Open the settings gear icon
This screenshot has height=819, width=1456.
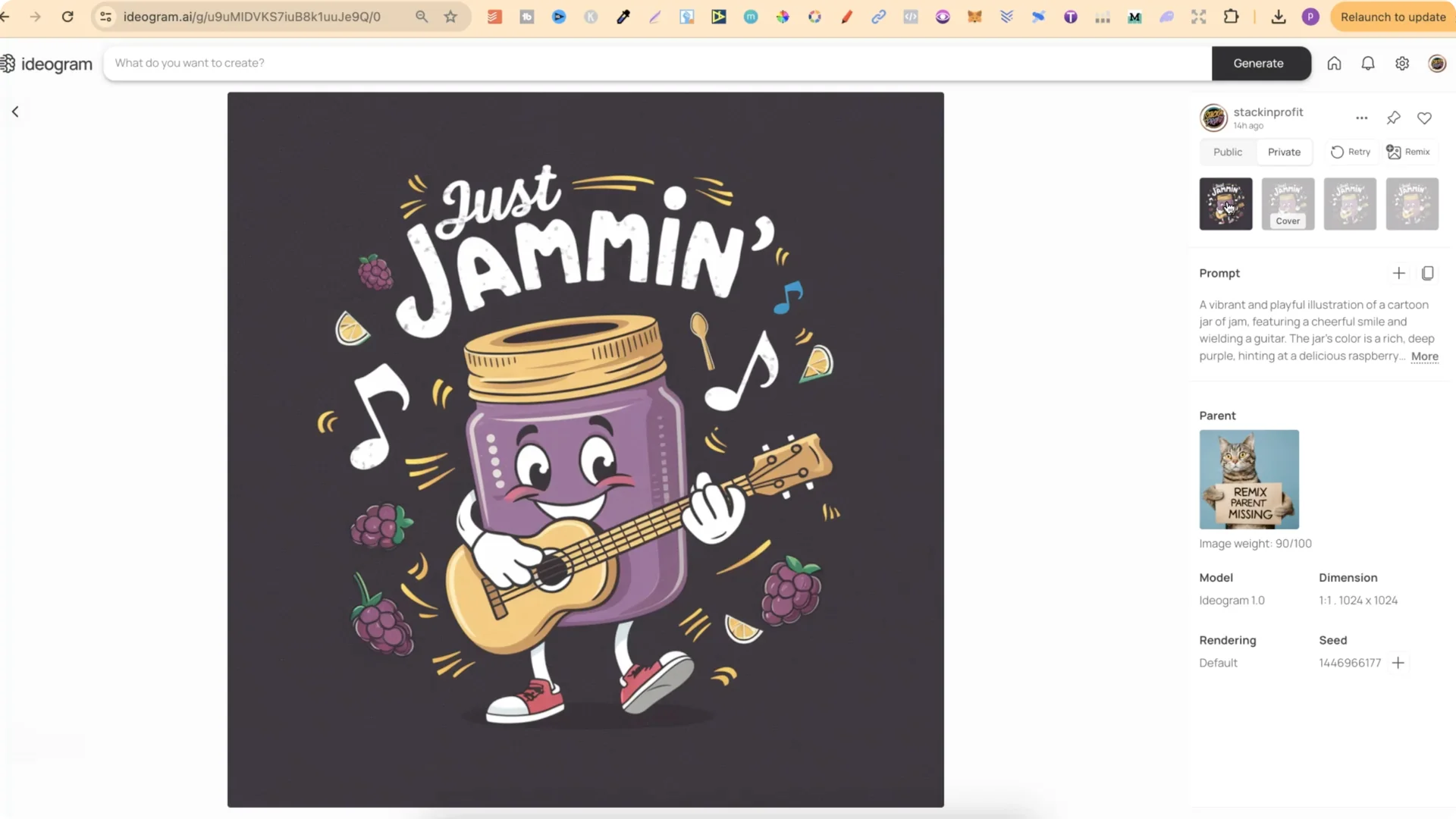click(1402, 64)
